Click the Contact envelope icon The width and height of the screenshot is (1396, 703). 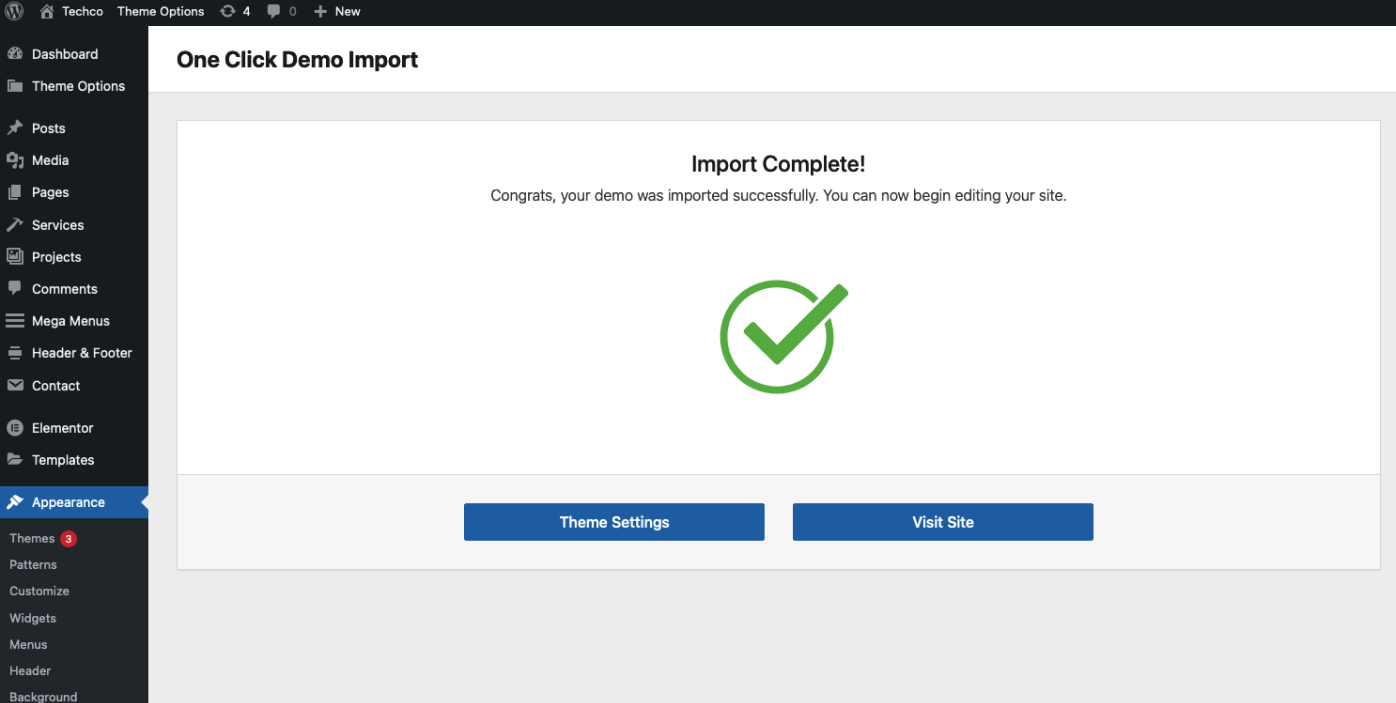[15, 386]
